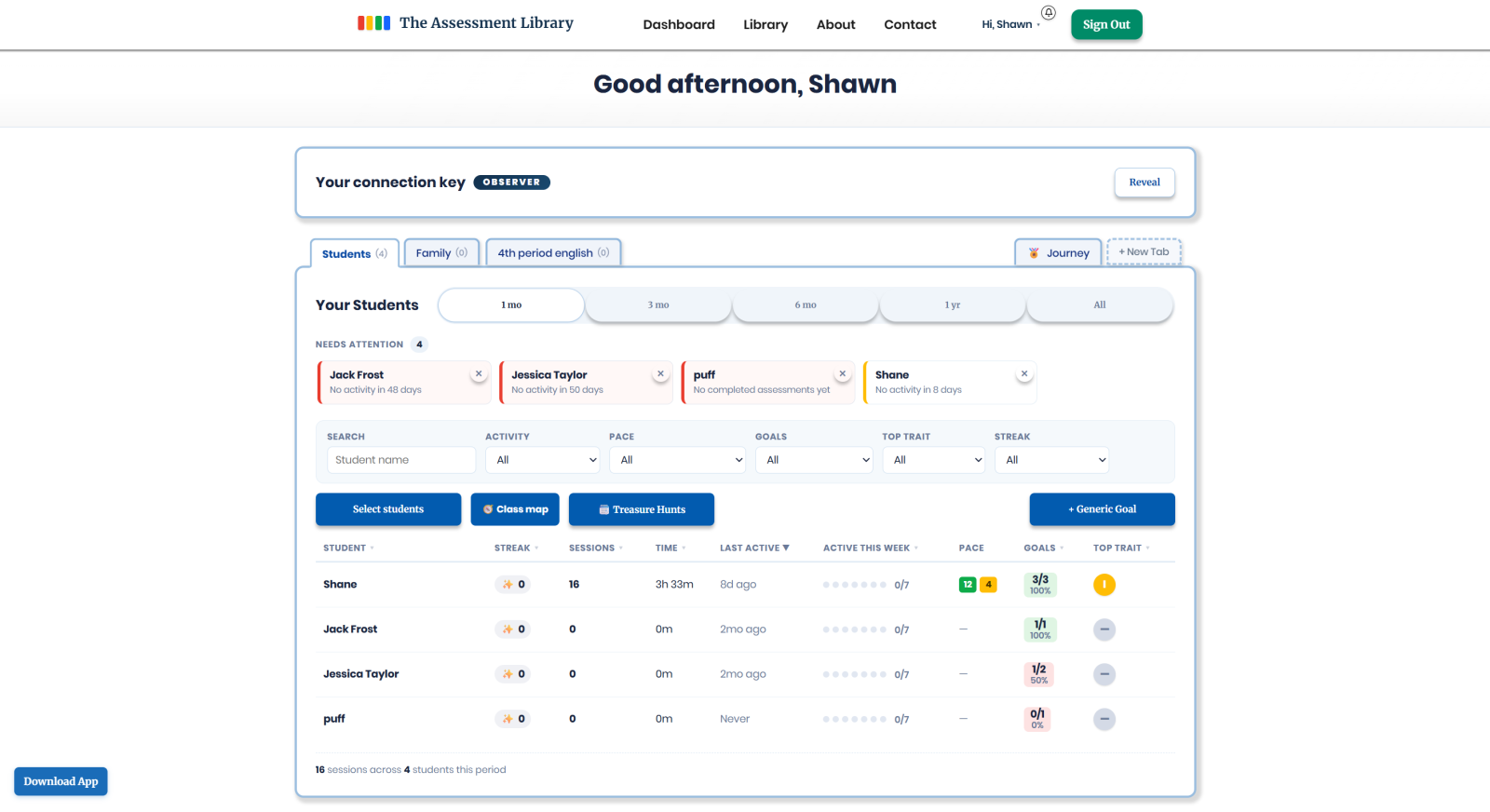Sort table by Sessions column header
Image resolution: width=1490 pixels, height=812 pixels.
(x=596, y=548)
